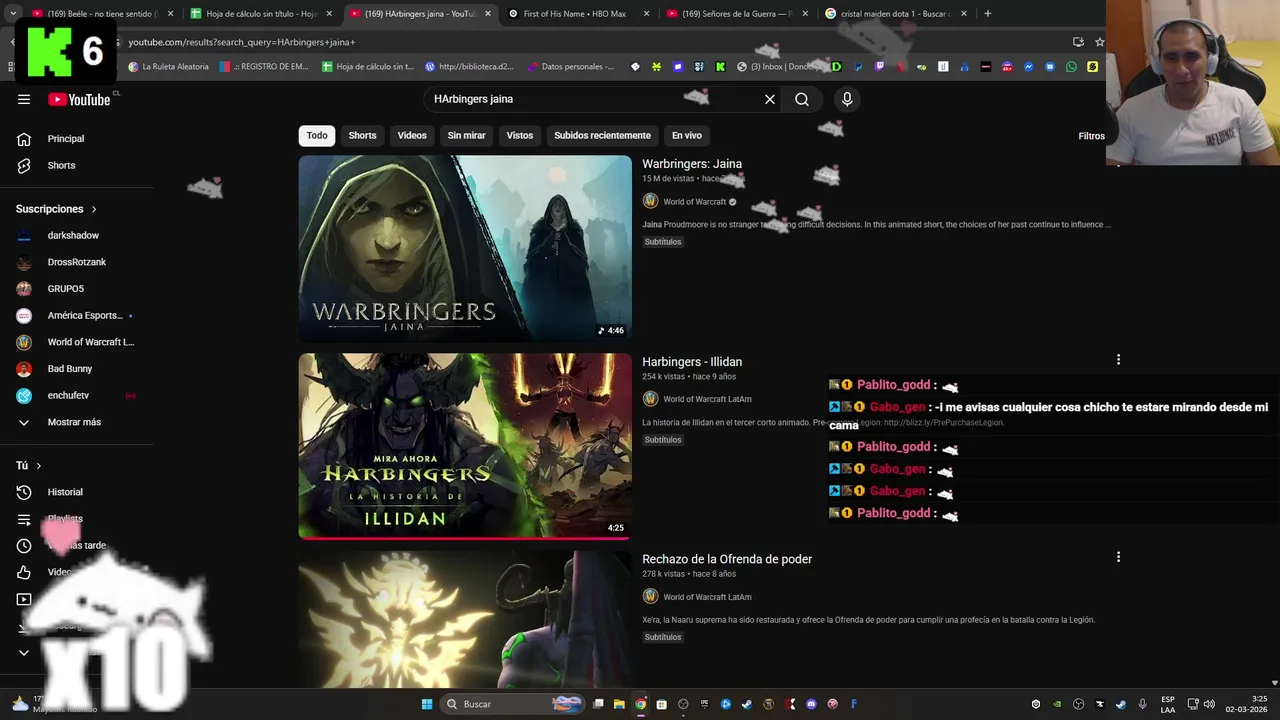Open the Playlists icon in sidebar
1280x720 pixels.
click(24, 519)
